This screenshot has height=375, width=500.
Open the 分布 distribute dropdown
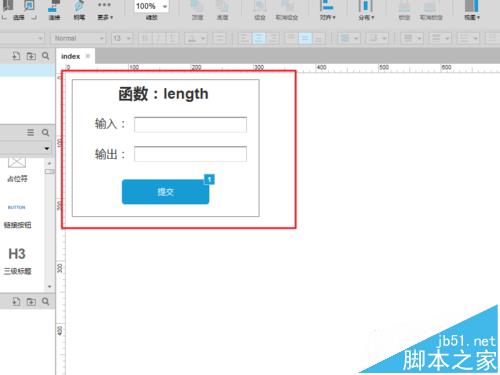pos(366,10)
